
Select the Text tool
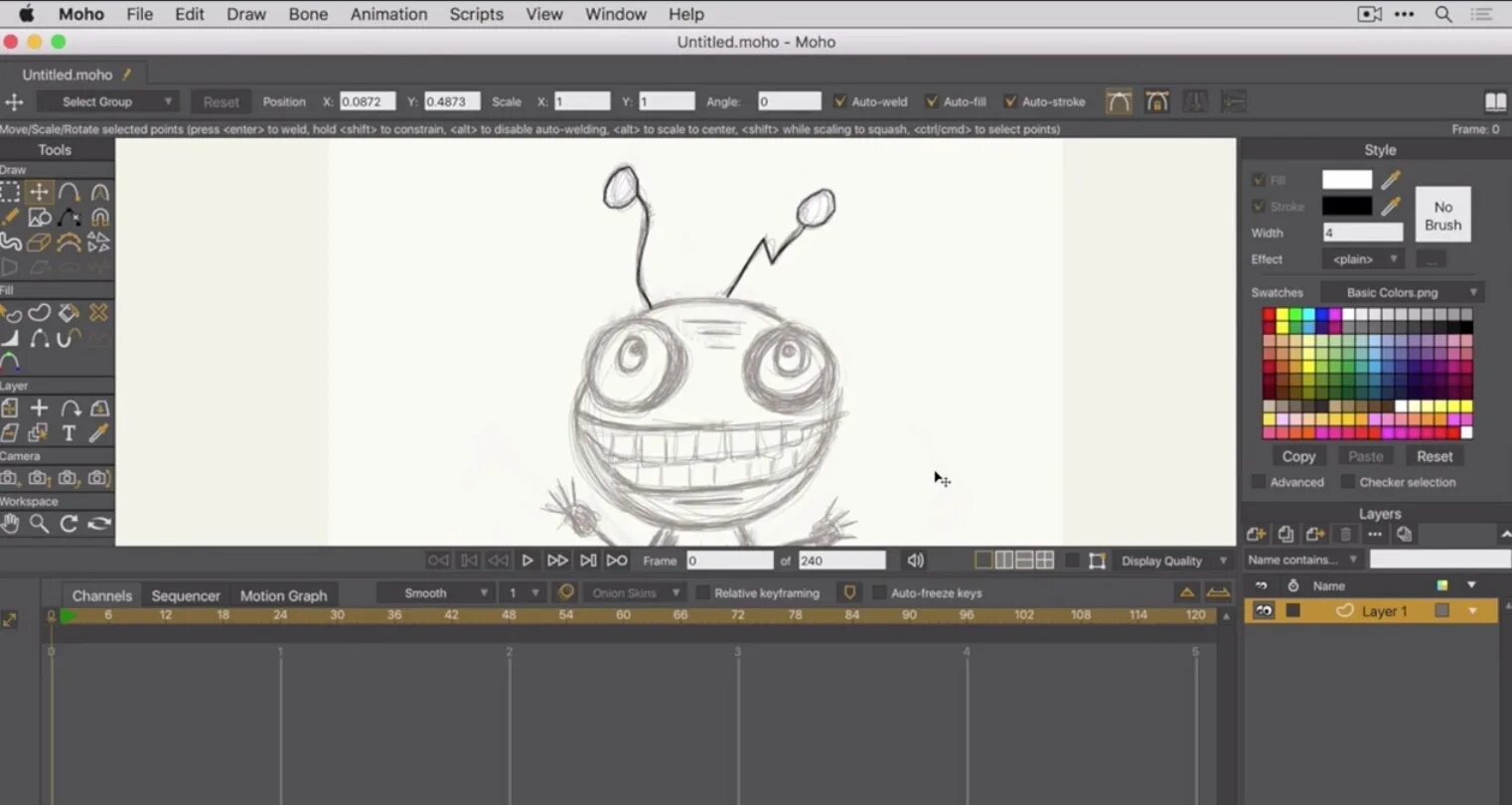coord(70,432)
